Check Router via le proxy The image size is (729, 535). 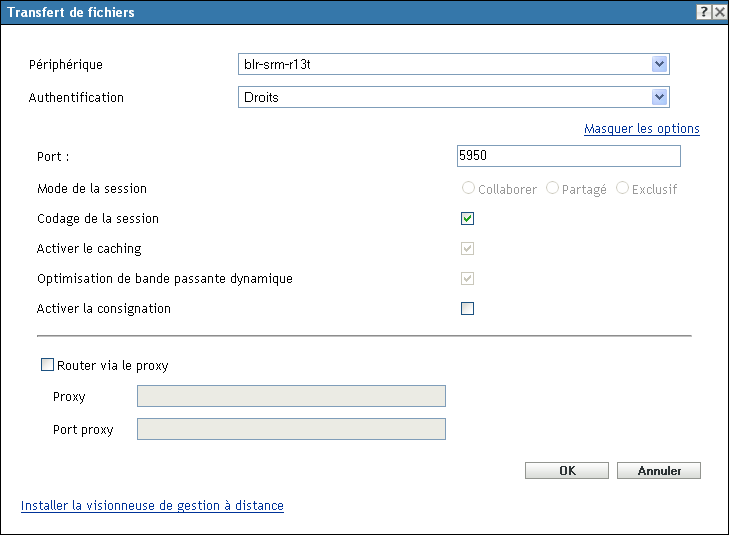pos(47,366)
